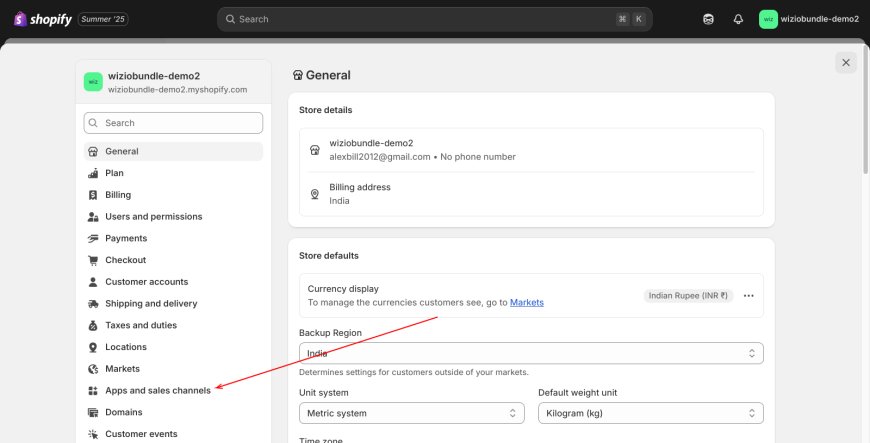
Task: Open the Billing address row
Action: pyautogui.click(x=531, y=194)
